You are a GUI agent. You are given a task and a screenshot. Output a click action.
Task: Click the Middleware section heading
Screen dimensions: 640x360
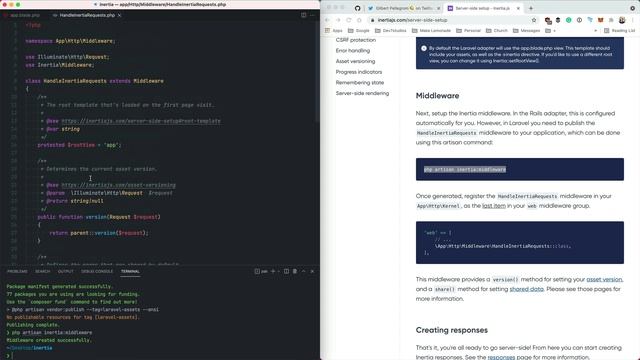437,96
